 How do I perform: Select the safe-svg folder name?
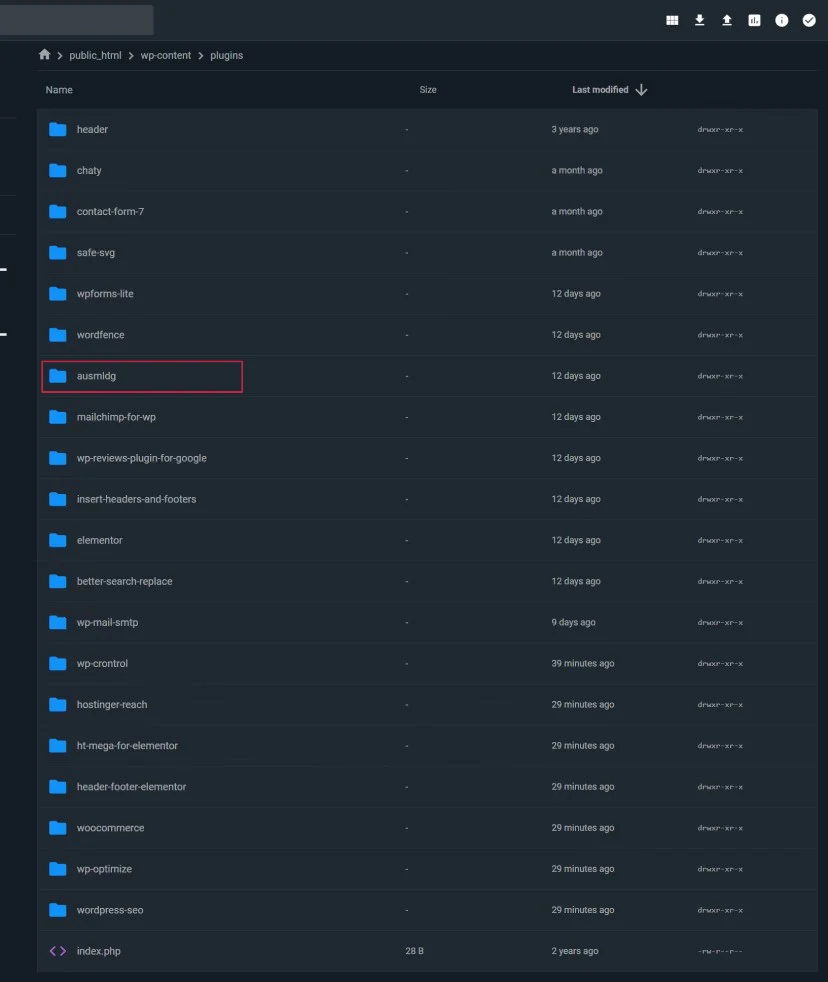tap(96, 252)
